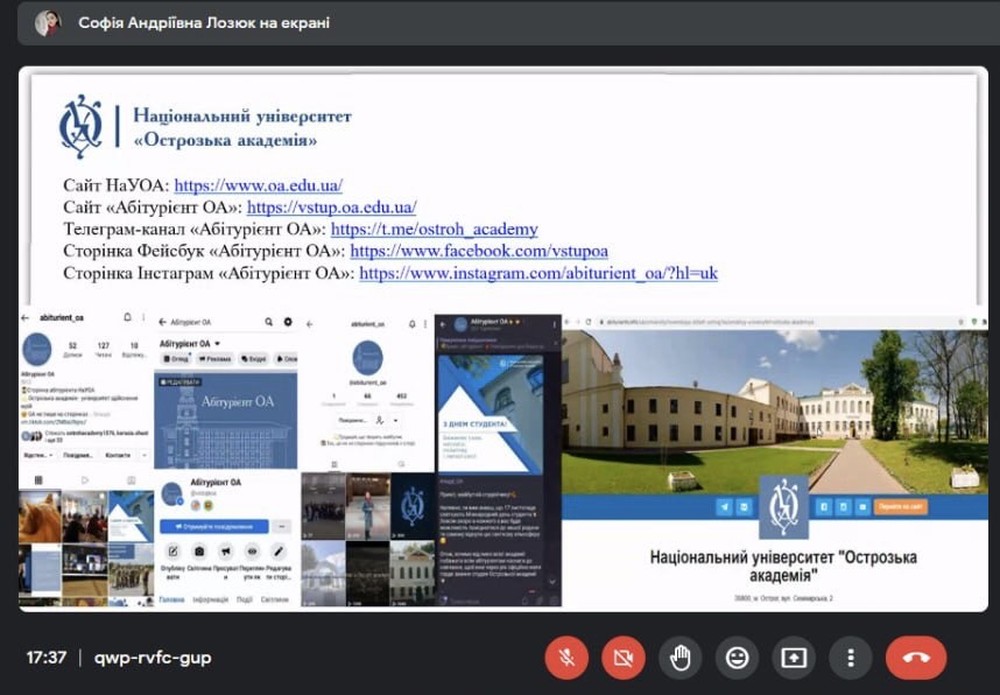Click Instagram message button next to Контакти

pos(78,455)
